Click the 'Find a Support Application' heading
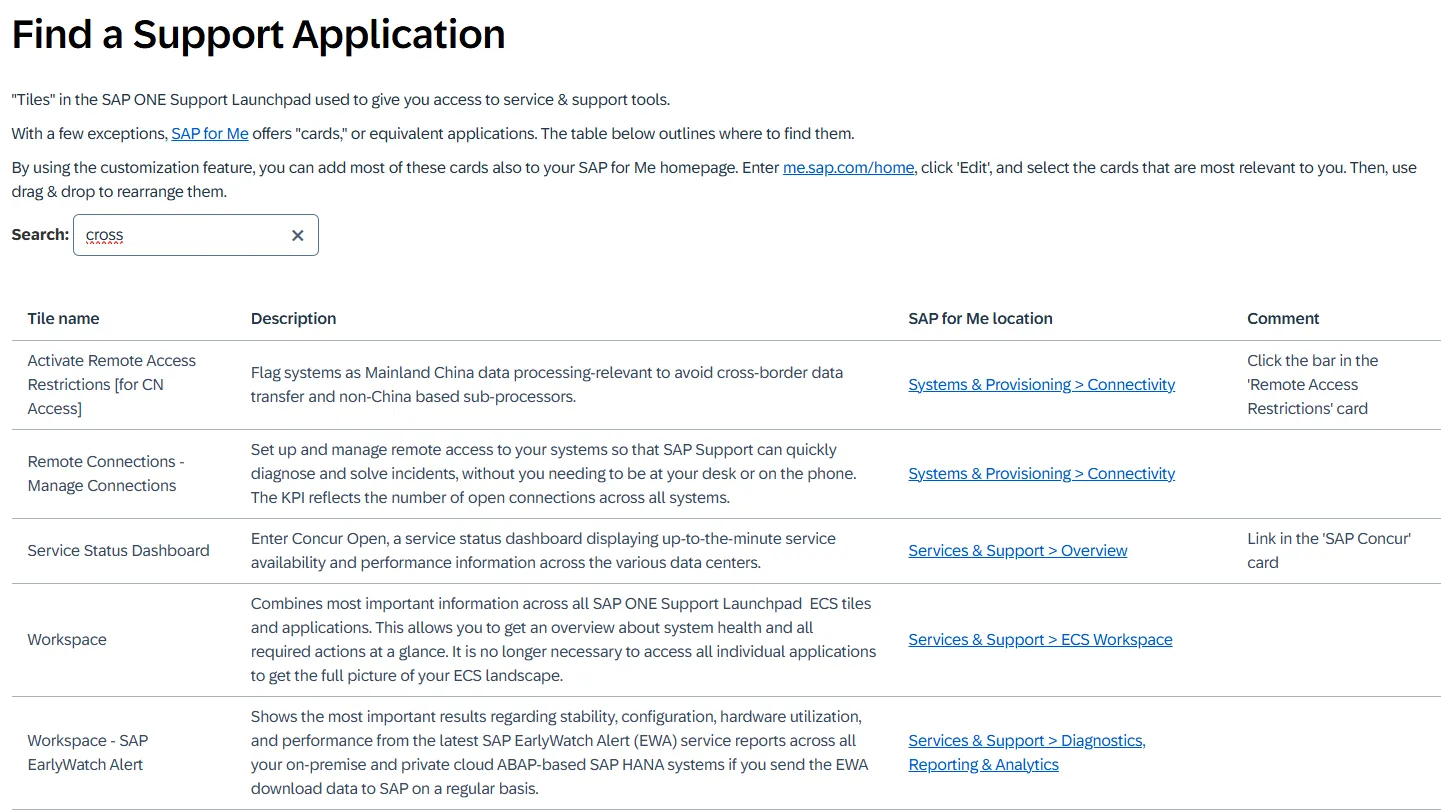The width and height of the screenshot is (1441, 810). coord(258,34)
